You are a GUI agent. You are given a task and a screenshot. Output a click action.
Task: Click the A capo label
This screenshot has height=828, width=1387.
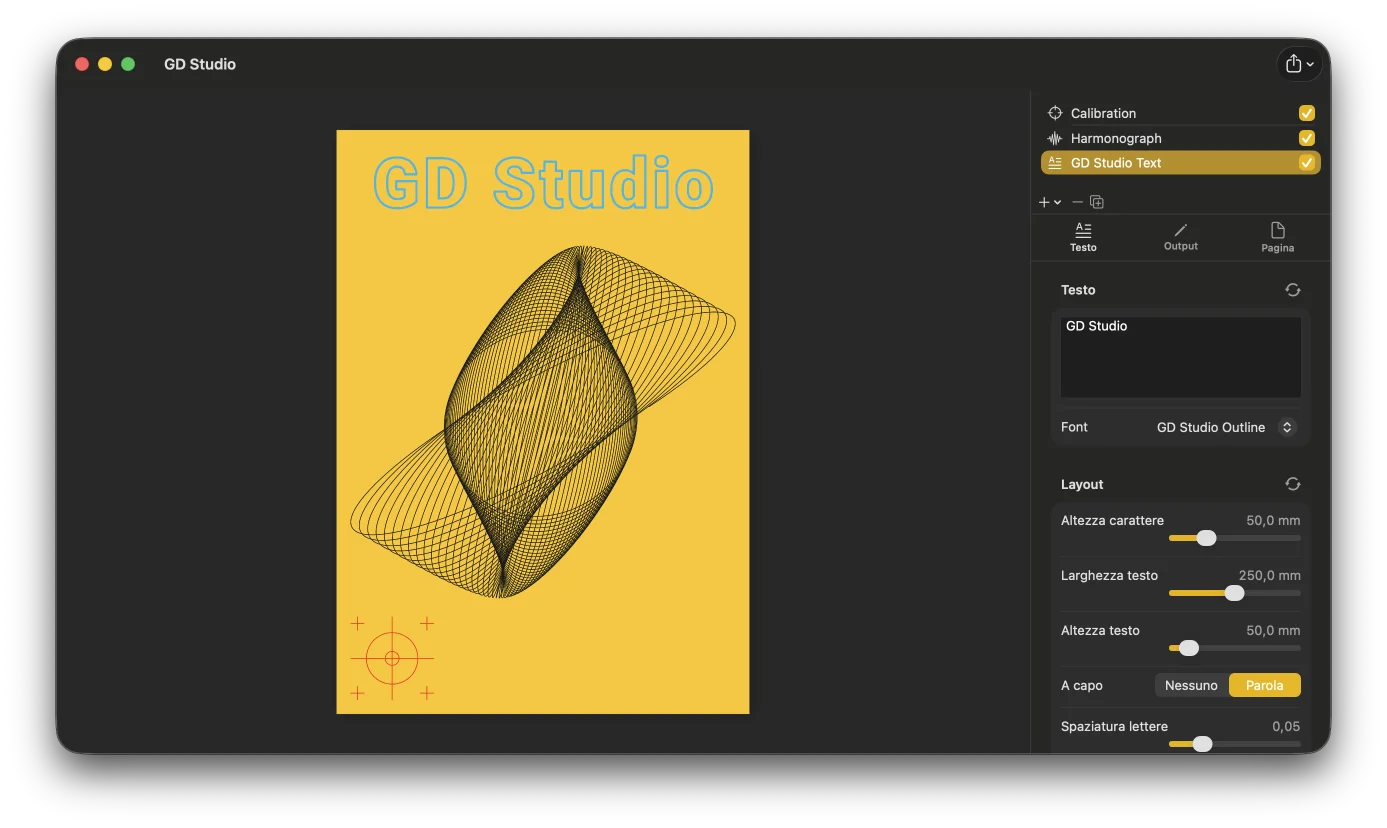pos(1082,685)
